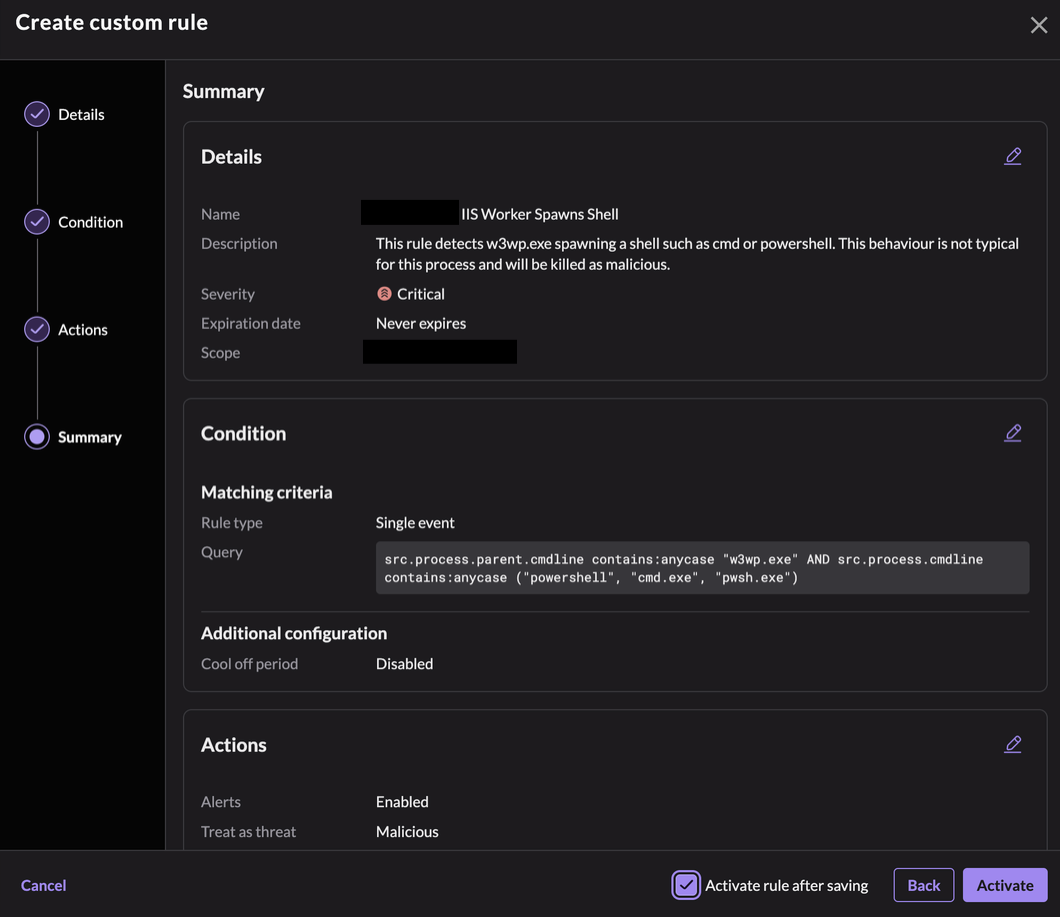Click the 'Critical' severity text
Image resolution: width=1060 pixels, height=917 pixels.
(x=420, y=293)
